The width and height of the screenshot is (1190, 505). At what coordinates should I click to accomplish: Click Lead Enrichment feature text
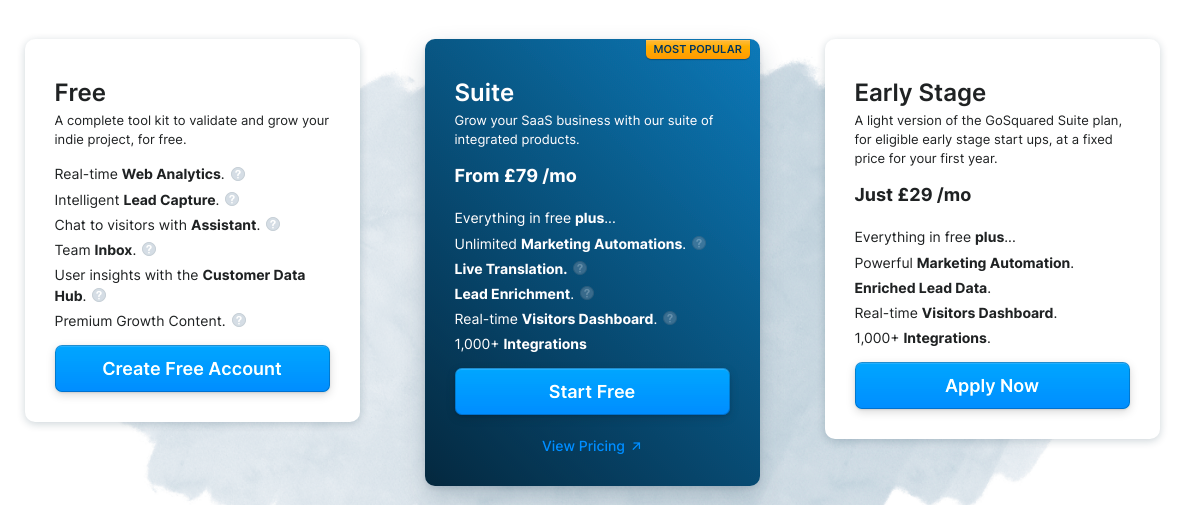(514, 294)
